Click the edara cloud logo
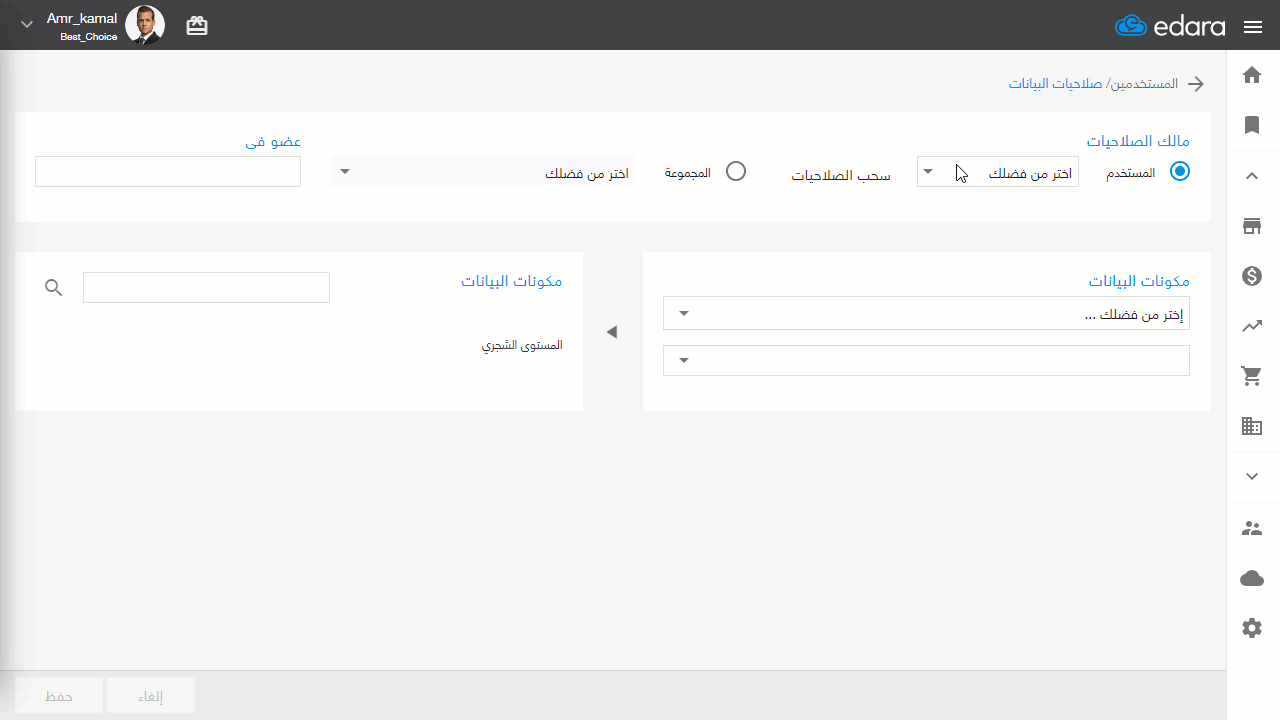 coord(1170,26)
